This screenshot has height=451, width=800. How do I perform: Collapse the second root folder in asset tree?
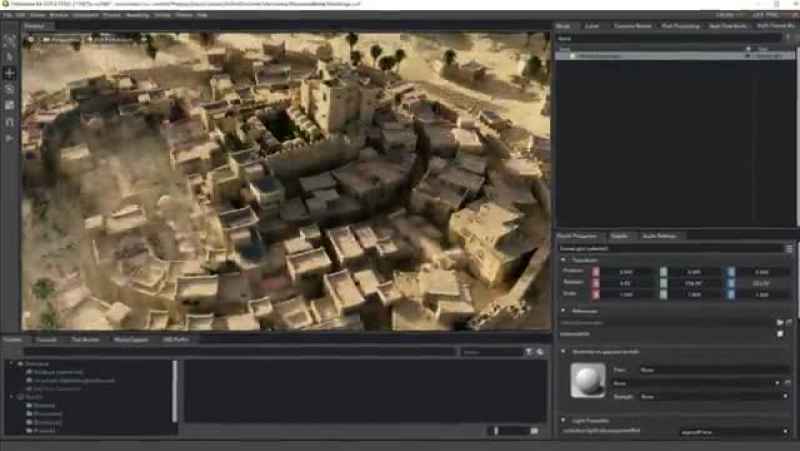[12, 396]
